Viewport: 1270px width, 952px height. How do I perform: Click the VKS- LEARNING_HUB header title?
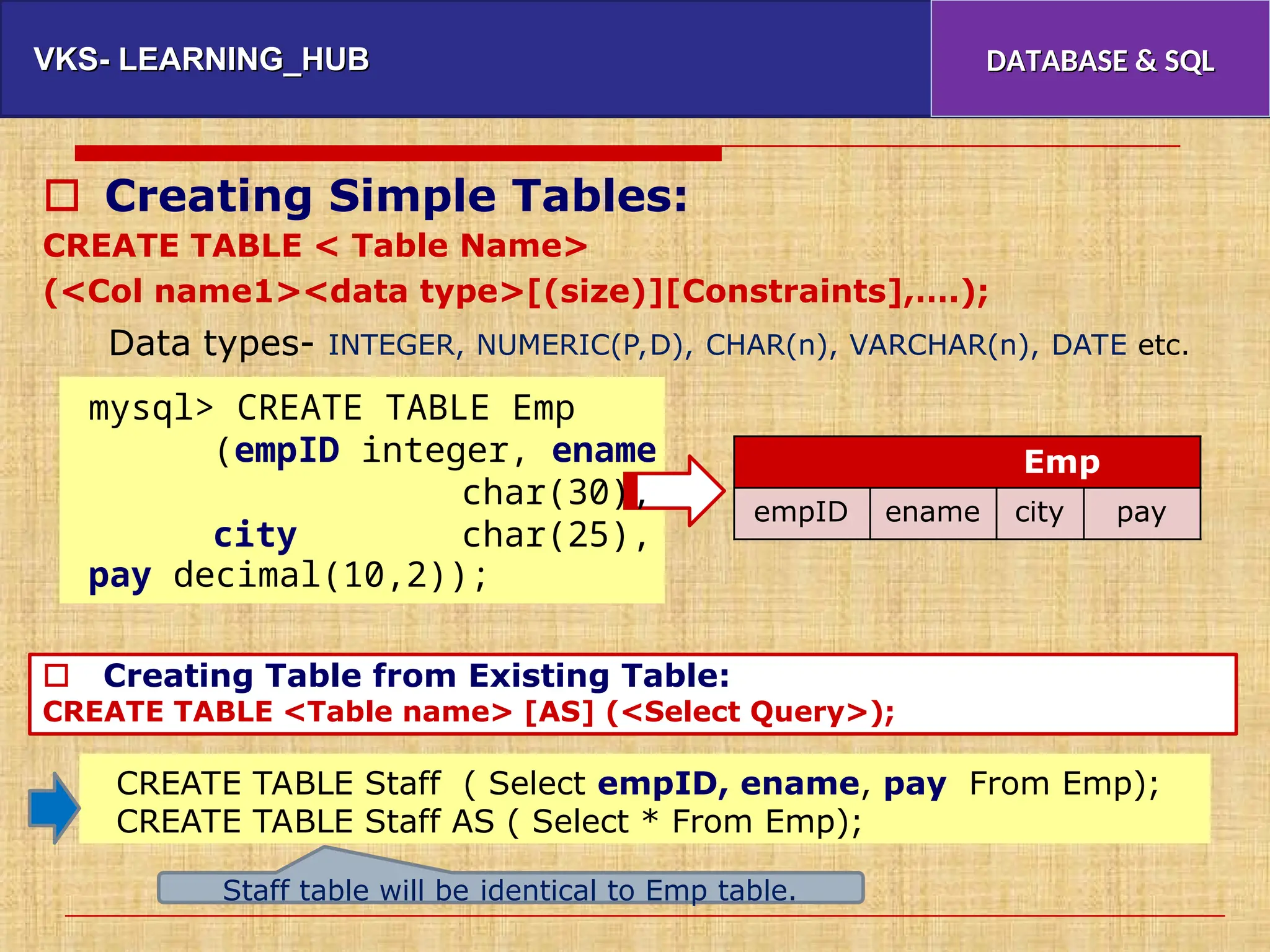tap(202, 60)
